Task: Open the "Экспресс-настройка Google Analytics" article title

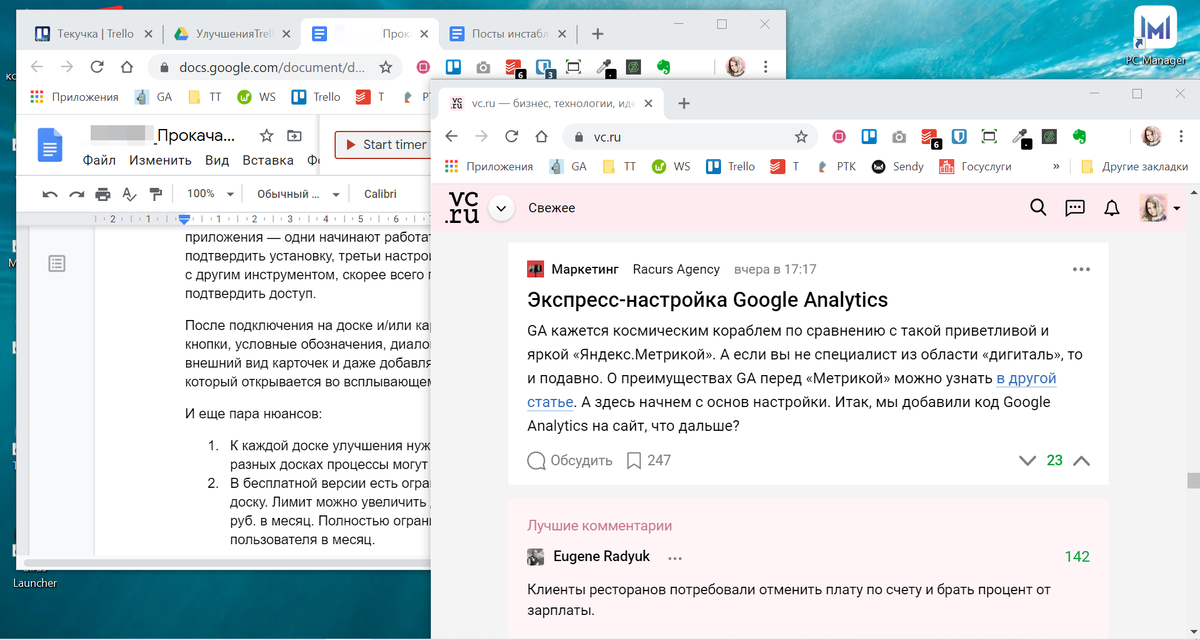Action: [x=708, y=300]
